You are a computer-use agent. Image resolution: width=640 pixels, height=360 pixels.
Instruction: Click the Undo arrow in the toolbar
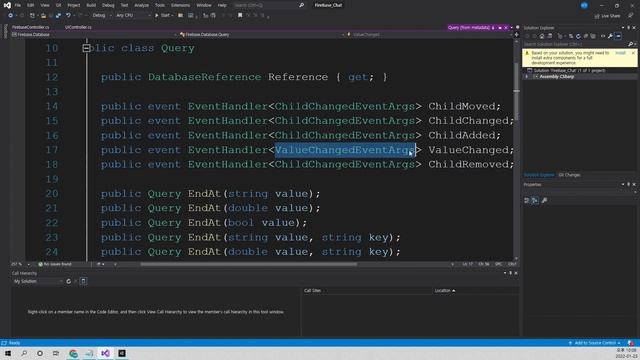click(x=68, y=16)
